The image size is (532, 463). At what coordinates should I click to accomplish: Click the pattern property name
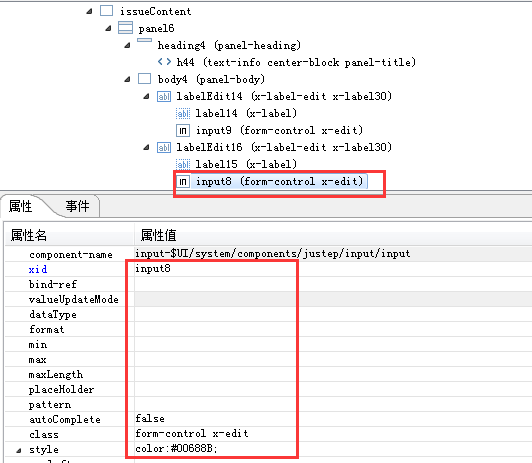50,405
